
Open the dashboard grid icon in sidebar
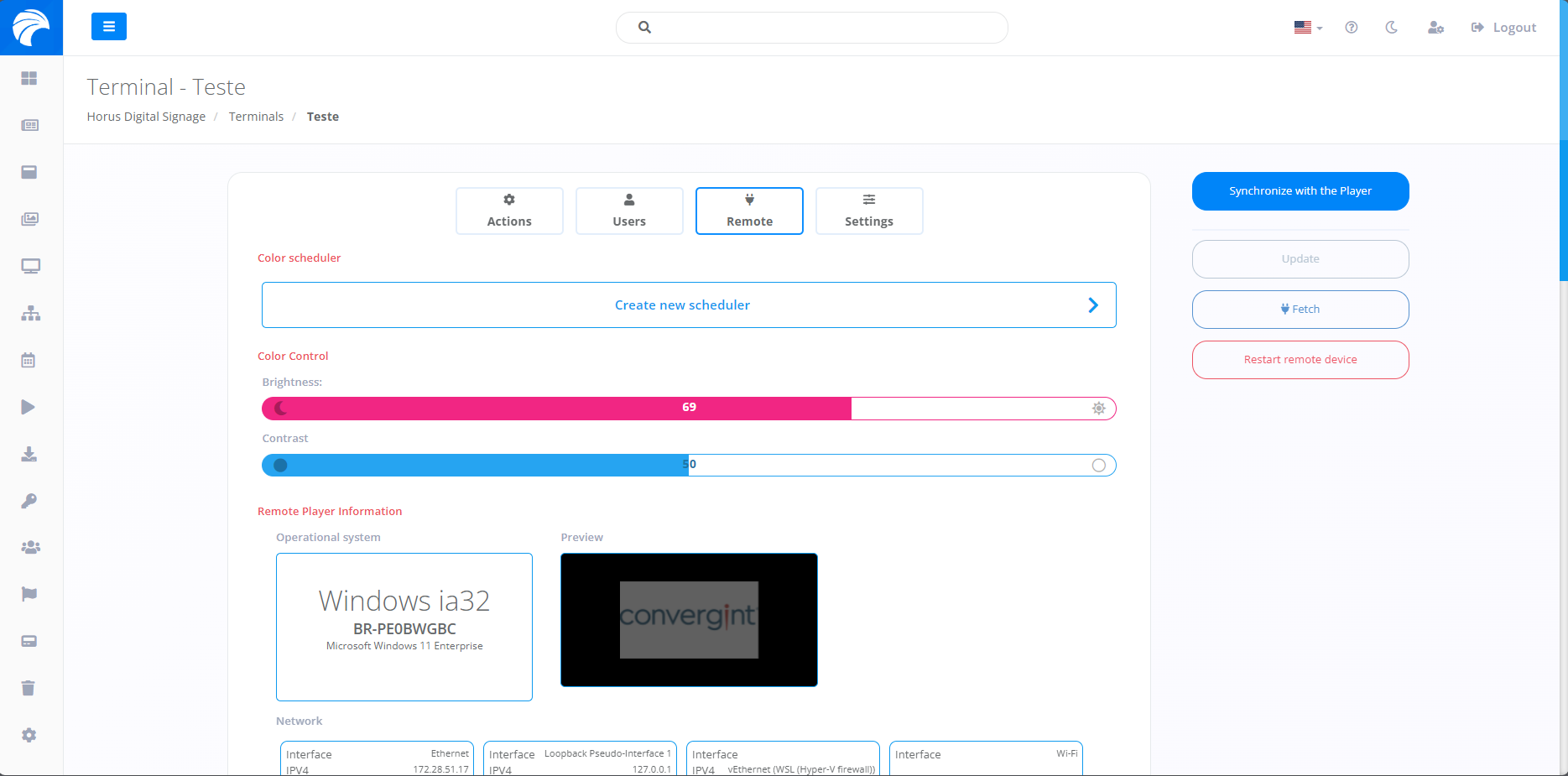pyautogui.click(x=29, y=78)
